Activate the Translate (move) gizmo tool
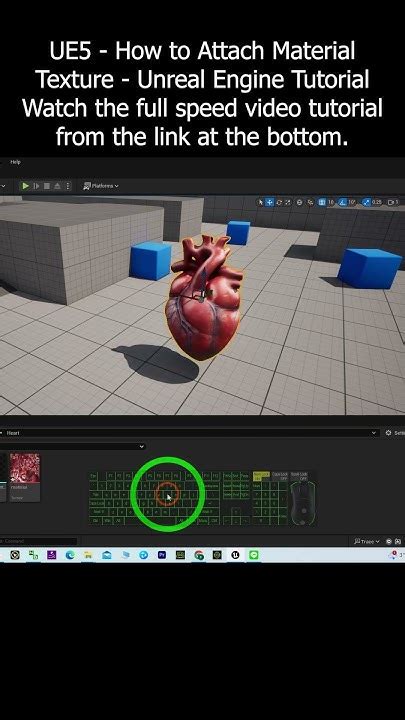 point(270,202)
